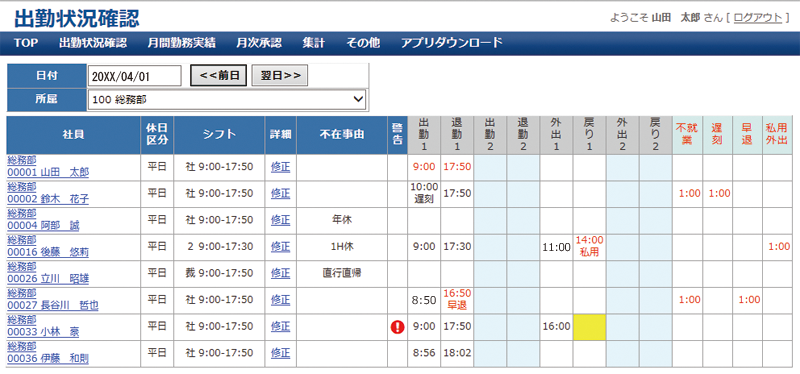800x374 pixels.
Task: Open the 月次承認 menu
Action: pos(259,43)
